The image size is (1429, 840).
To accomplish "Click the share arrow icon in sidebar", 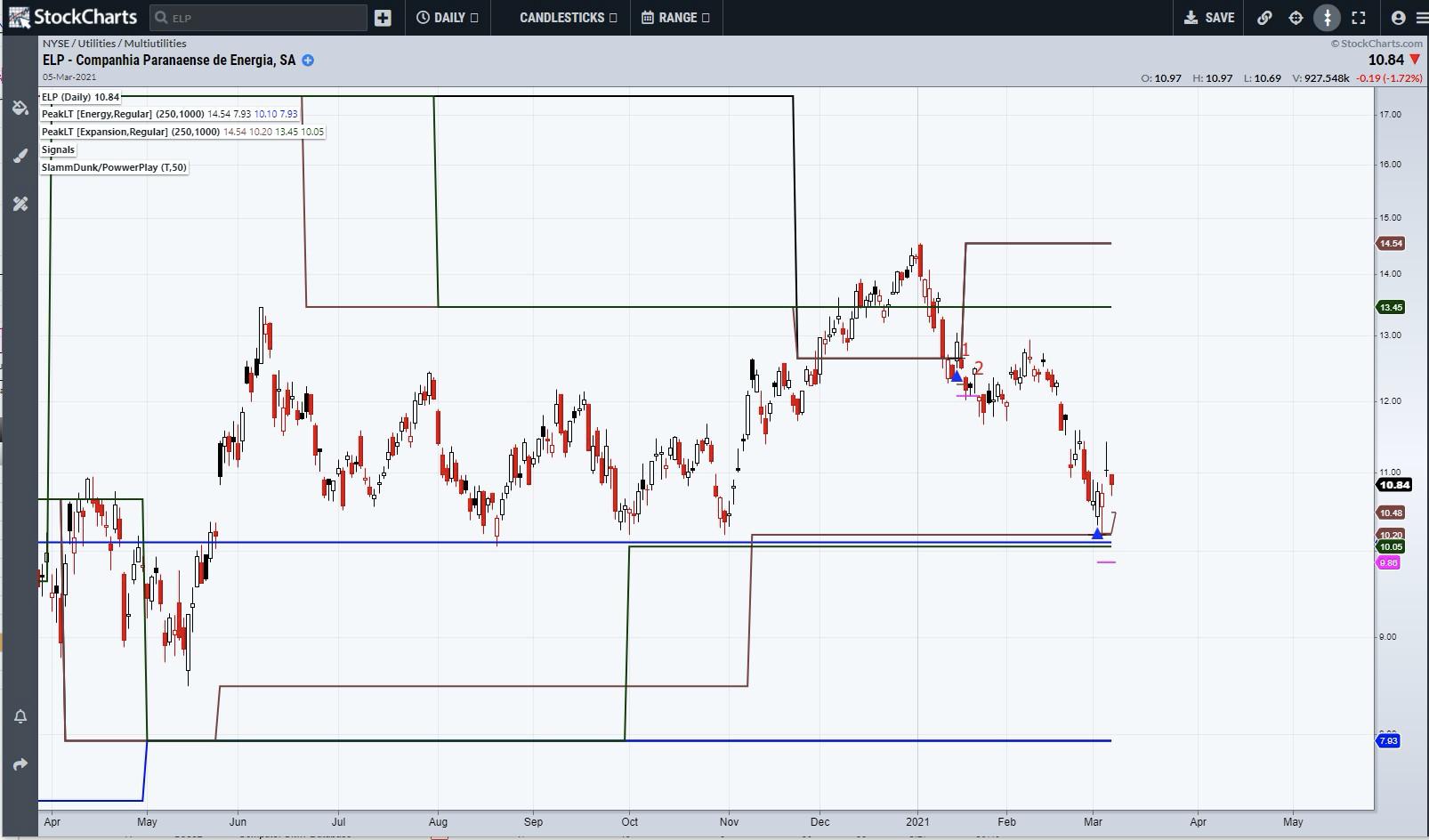I will (20, 764).
